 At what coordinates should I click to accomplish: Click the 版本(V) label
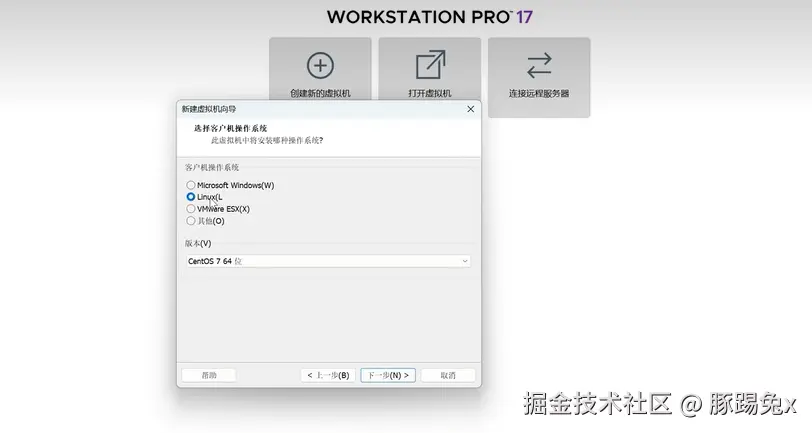pyautogui.click(x=198, y=243)
